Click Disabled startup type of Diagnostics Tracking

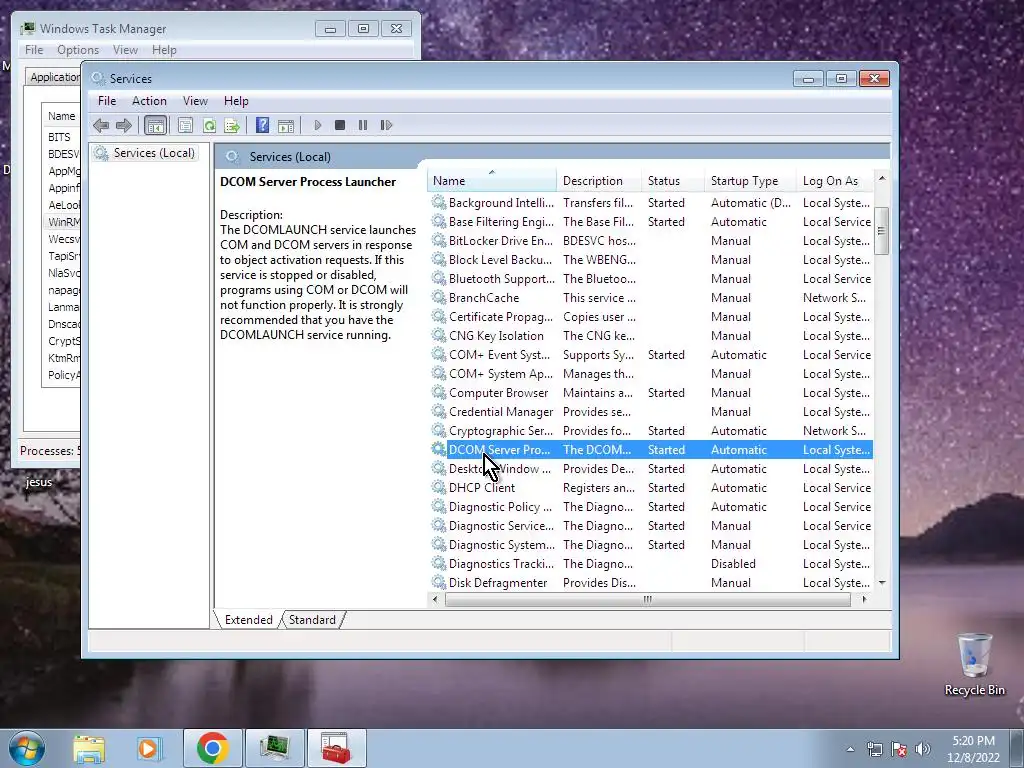point(733,564)
